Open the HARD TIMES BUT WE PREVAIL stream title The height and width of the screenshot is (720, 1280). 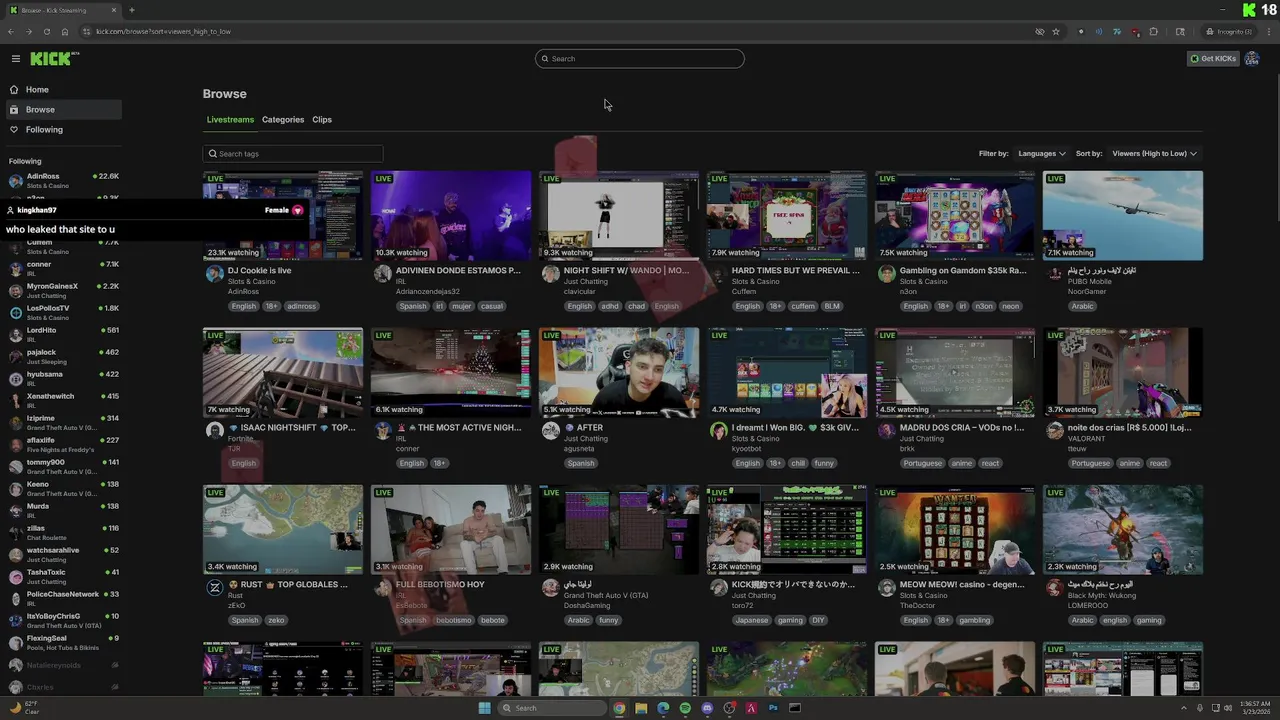pyautogui.click(x=795, y=271)
